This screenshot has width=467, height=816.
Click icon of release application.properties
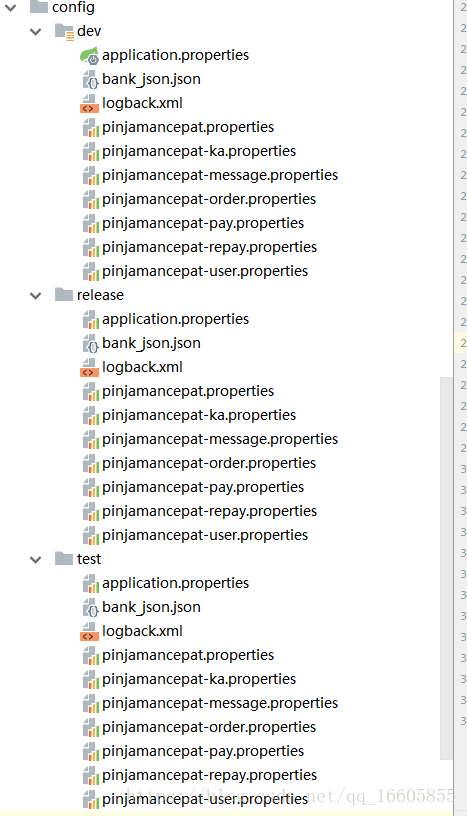click(91, 320)
